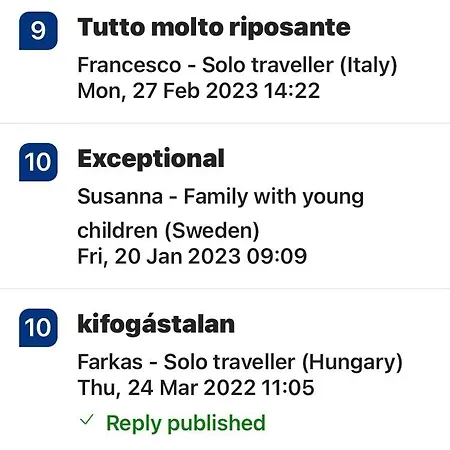Click the (Italy) country label
Screen dimensions: 450x450
tap(369, 65)
